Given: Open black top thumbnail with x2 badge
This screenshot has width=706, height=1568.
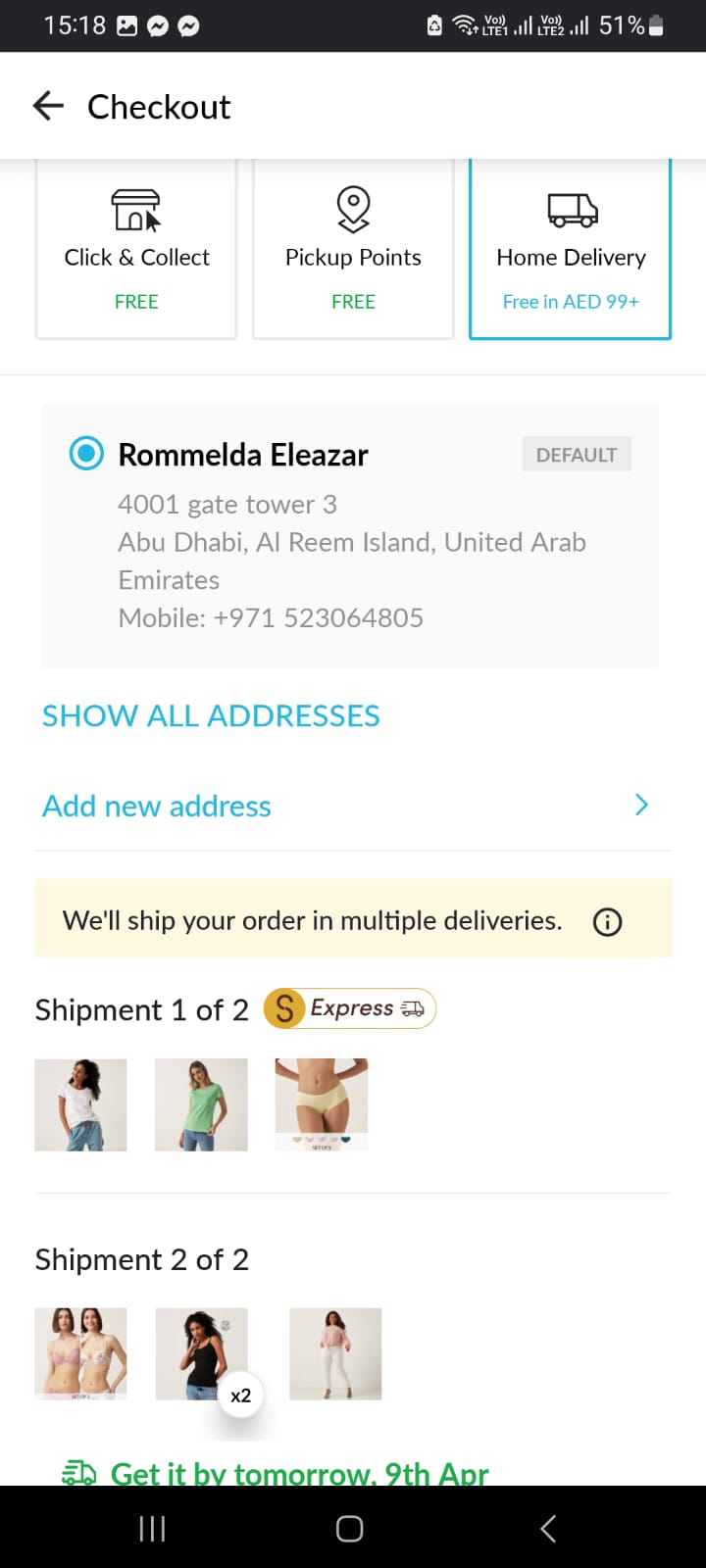Looking at the screenshot, I should (x=201, y=1353).
